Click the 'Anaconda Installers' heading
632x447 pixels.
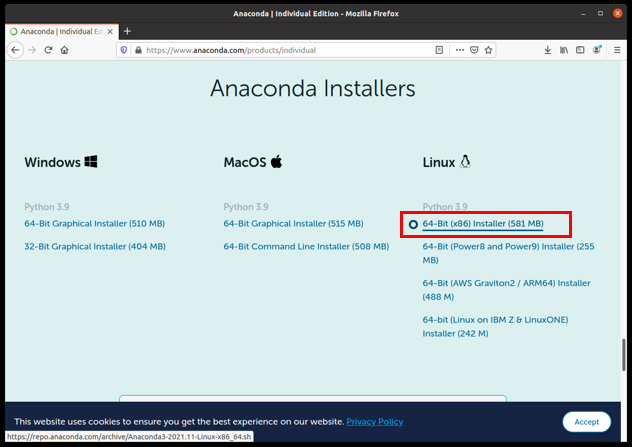pos(313,88)
